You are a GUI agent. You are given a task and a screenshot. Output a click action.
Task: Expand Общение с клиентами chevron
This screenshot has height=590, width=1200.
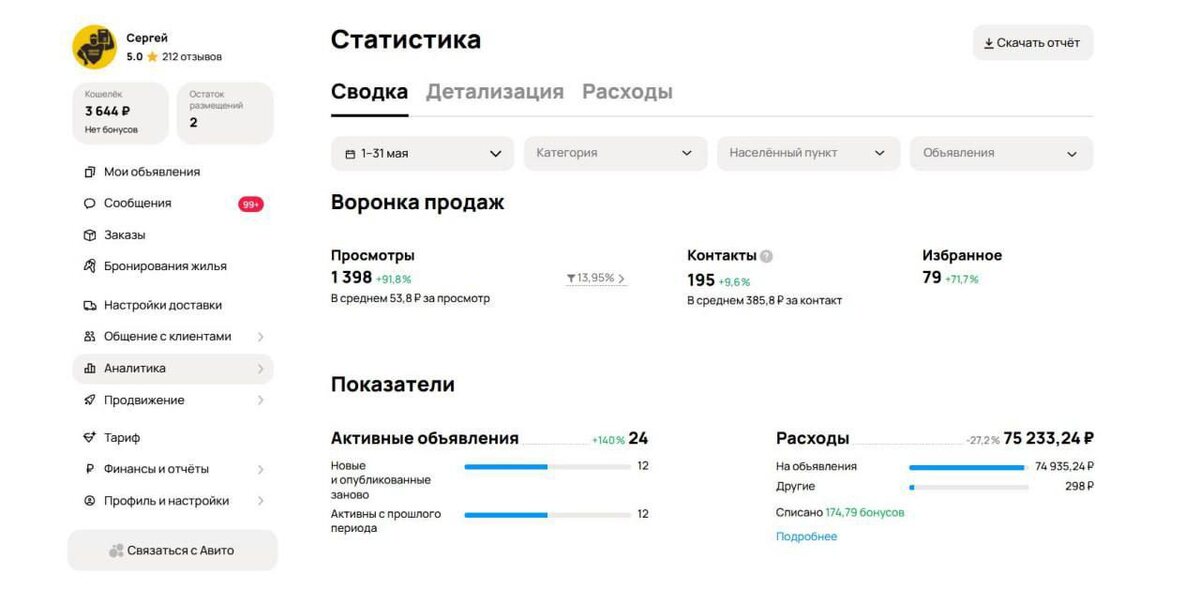(260, 337)
